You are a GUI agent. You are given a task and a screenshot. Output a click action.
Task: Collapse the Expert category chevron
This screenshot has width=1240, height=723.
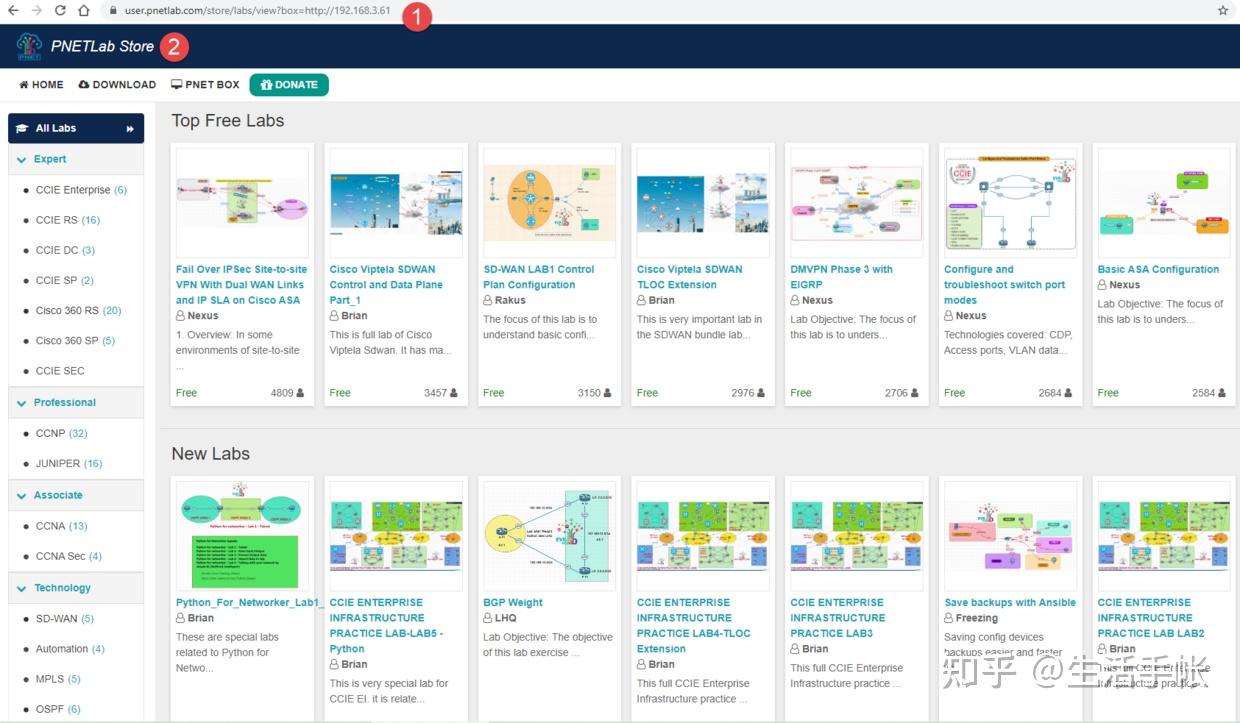click(22, 159)
